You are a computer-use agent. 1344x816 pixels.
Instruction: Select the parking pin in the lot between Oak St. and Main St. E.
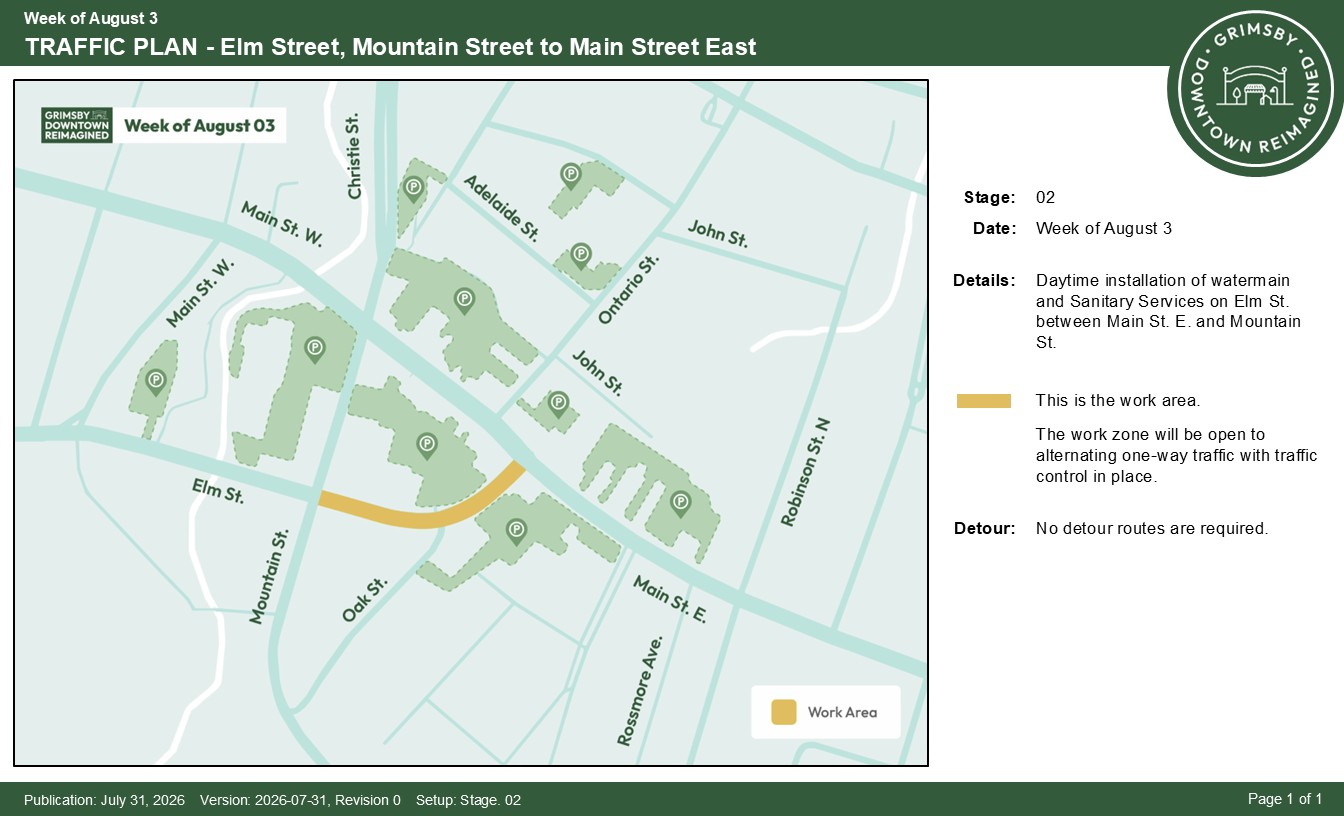click(x=516, y=531)
